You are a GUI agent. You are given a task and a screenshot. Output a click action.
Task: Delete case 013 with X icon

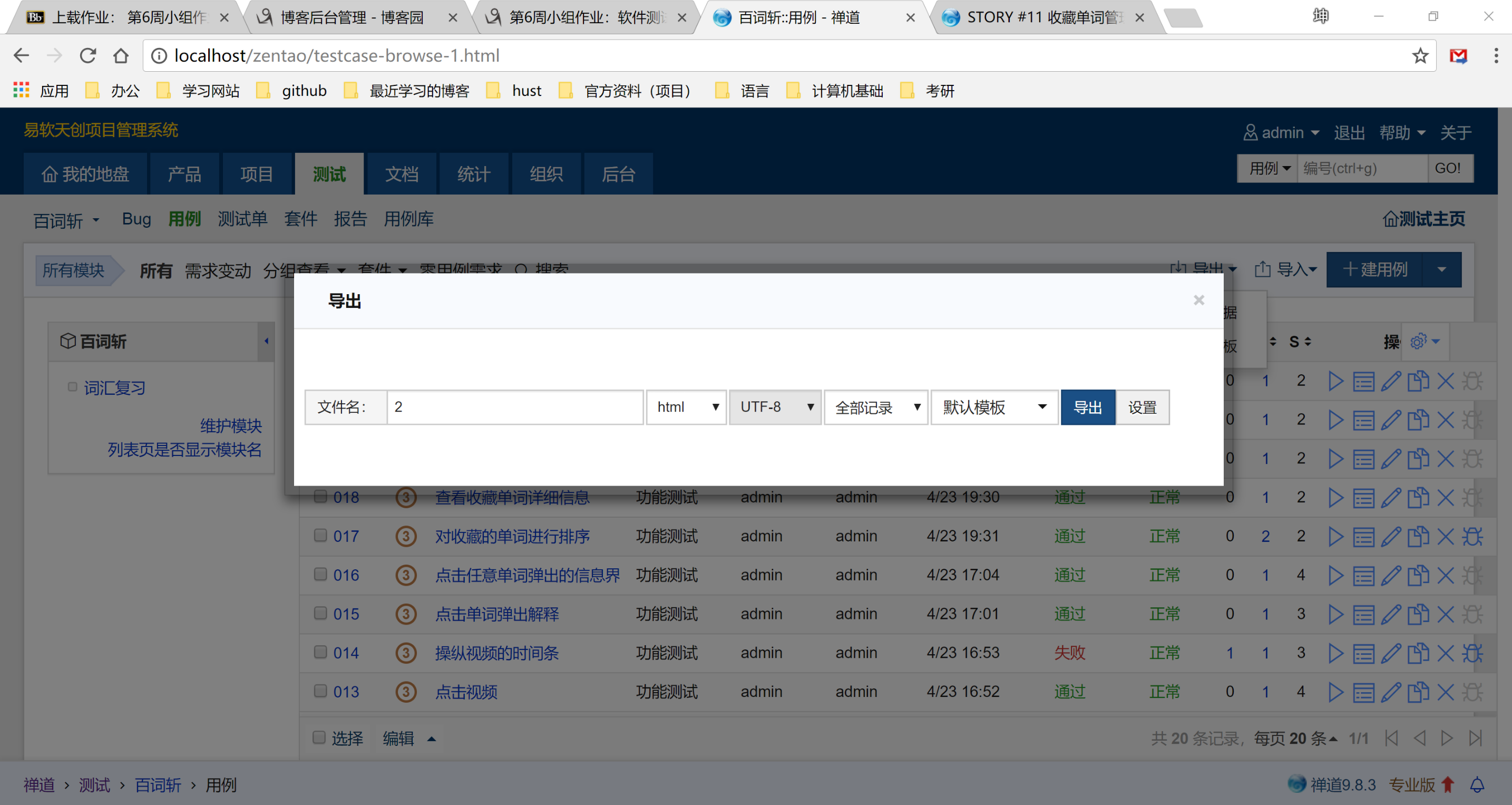tap(1445, 692)
